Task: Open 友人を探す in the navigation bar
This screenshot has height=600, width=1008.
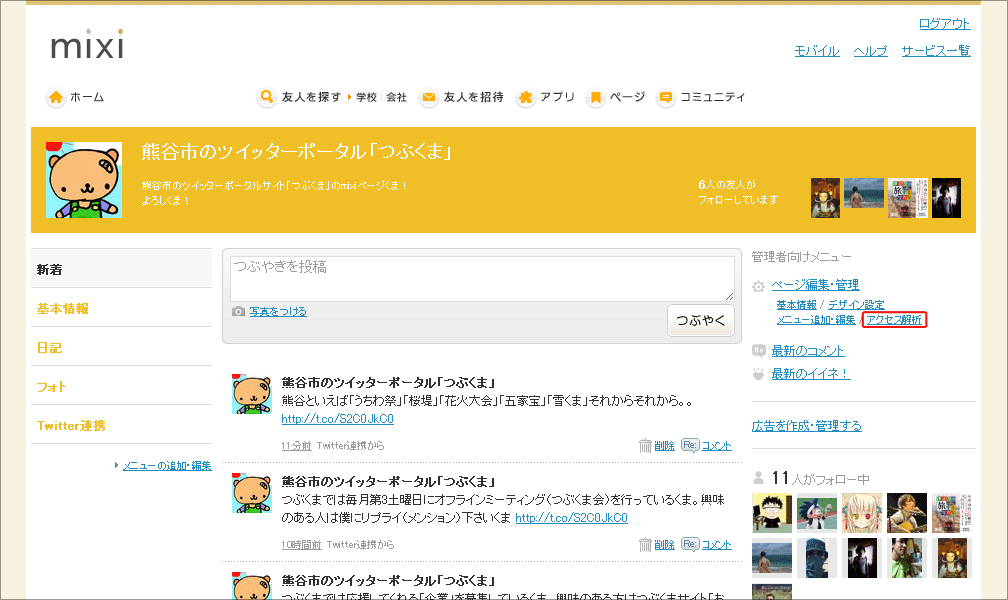Action: [x=311, y=97]
